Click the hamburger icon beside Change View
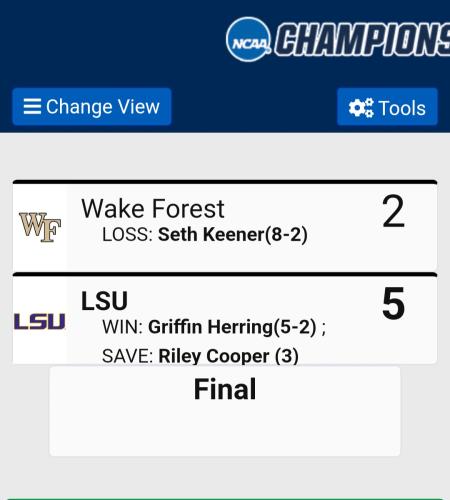The height and width of the screenshot is (500, 450). point(32,107)
